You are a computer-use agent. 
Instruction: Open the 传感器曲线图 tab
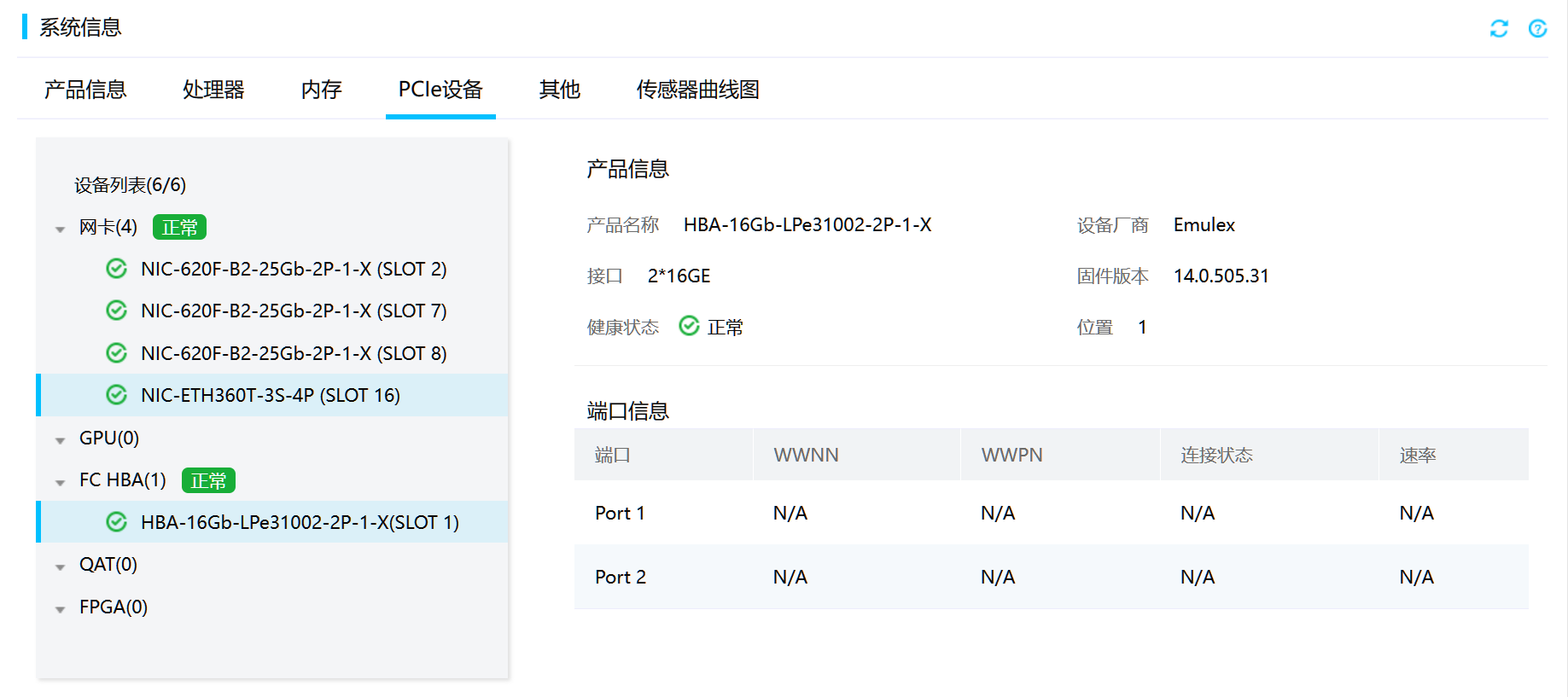point(697,90)
